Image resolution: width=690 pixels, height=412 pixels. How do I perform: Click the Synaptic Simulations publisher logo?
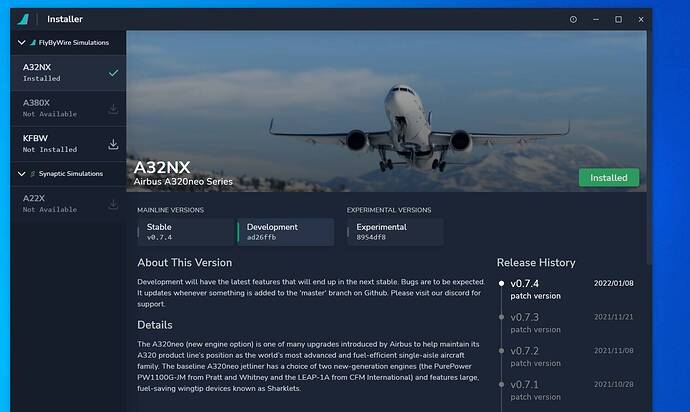click(x=33, y=174)
